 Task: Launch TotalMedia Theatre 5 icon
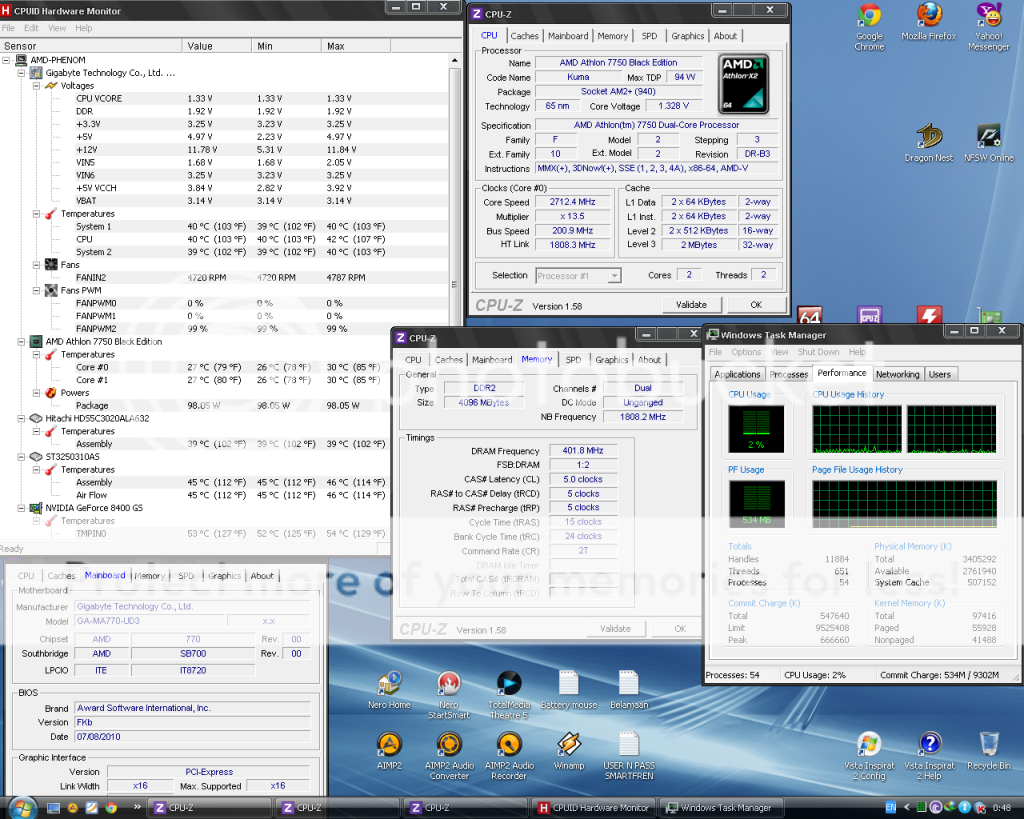[x=509, y=696]
